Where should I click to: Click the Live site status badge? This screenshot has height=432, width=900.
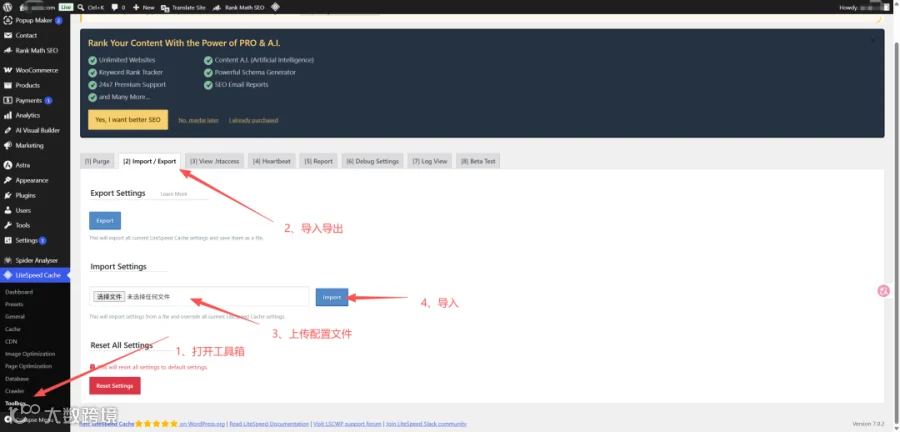[65, 7]
